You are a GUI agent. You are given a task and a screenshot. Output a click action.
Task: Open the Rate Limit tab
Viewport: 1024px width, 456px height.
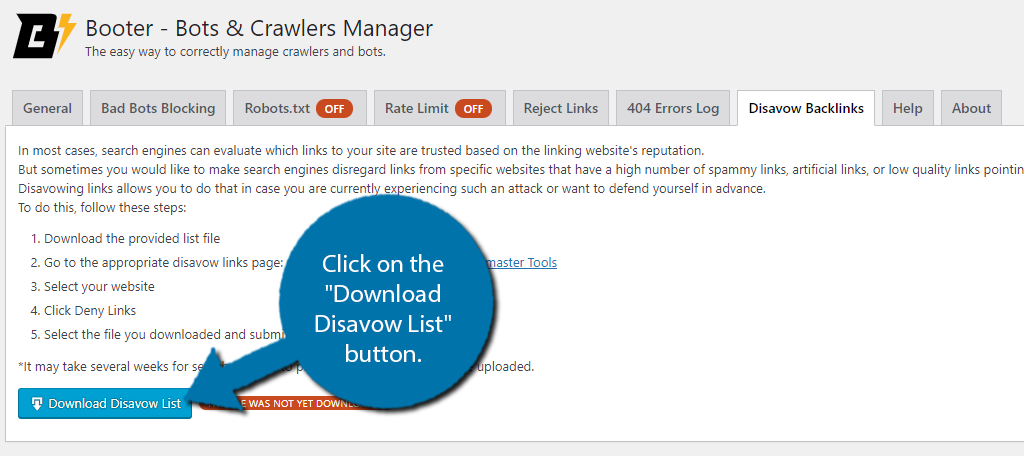click(440, 108)
